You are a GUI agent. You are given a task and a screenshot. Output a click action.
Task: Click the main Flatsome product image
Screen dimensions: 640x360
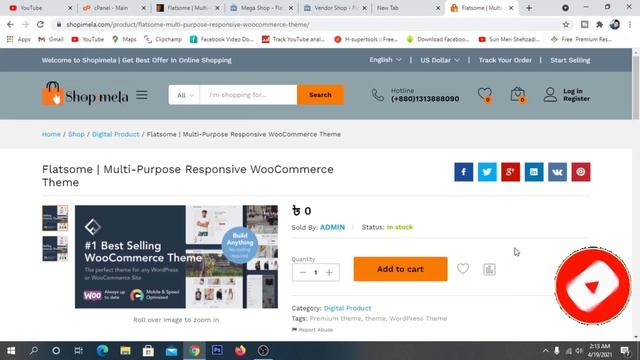coord(176,257)
